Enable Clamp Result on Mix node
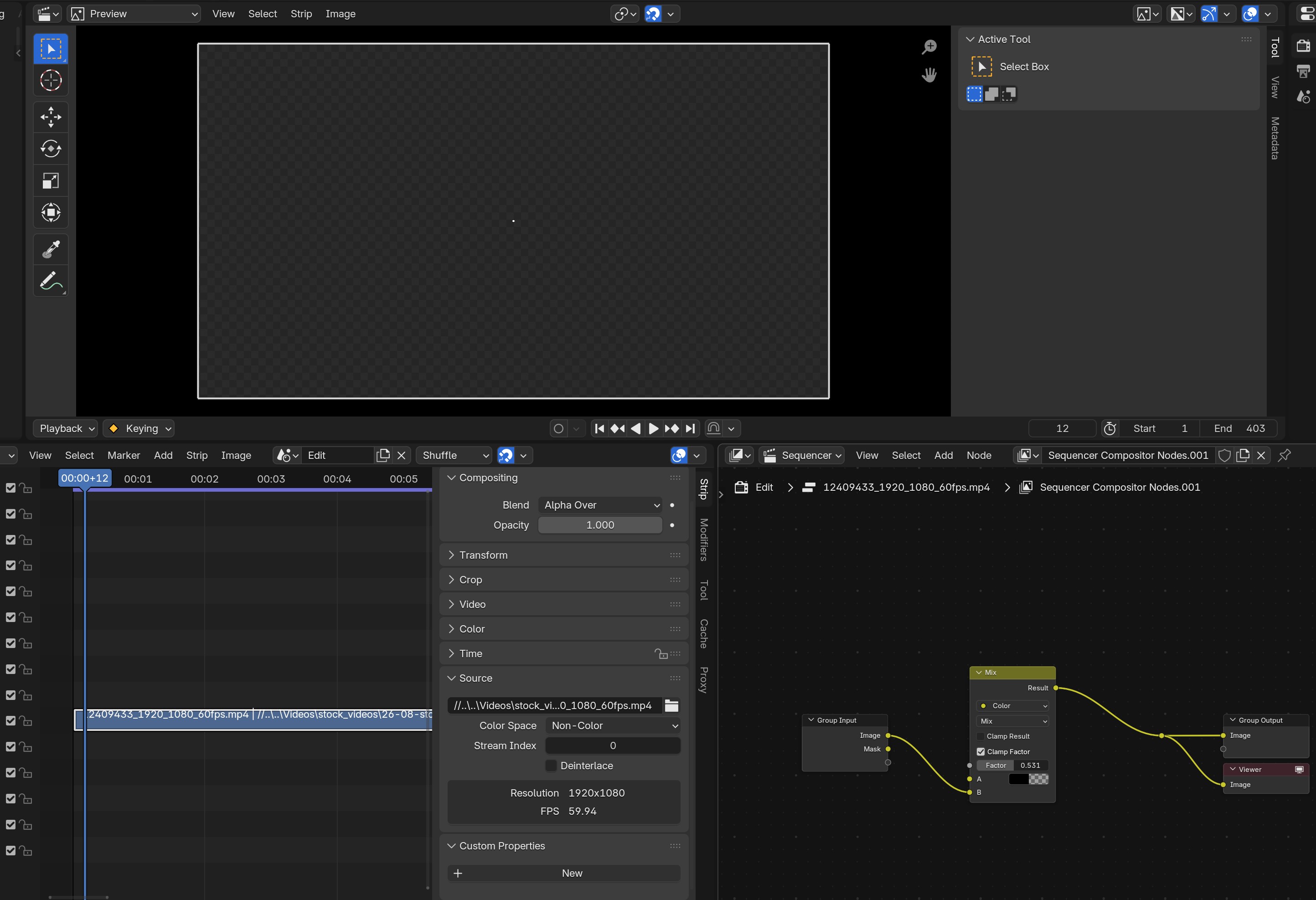 click(x=981, y=736)
